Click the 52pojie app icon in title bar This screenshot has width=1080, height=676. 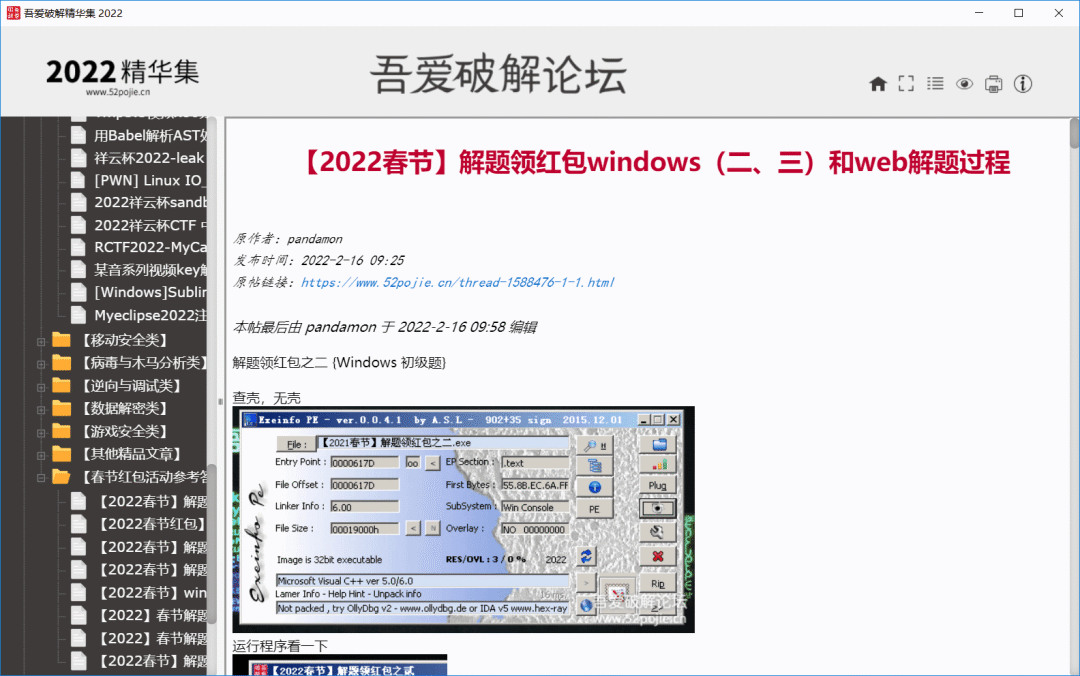(x=13, y=13)
